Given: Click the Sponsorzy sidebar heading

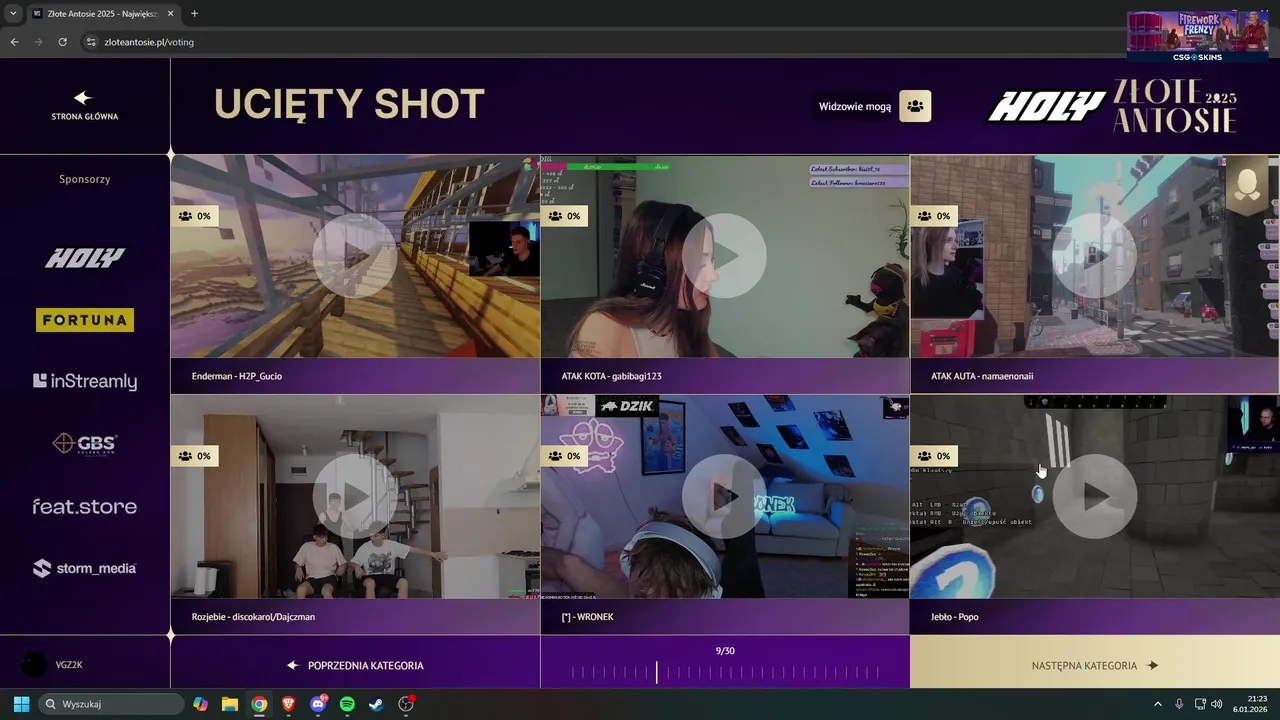Looking at the screenshot, I should (x=85, y=179).
